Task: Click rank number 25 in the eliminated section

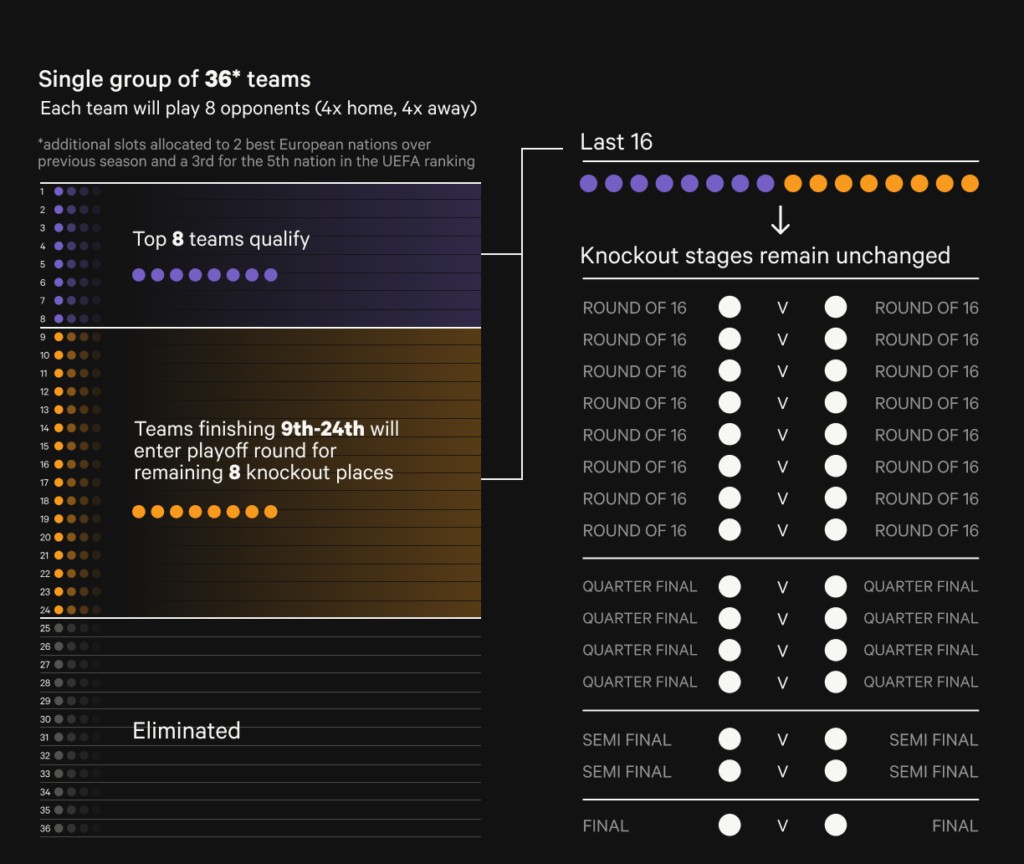Action: [45, 628]
